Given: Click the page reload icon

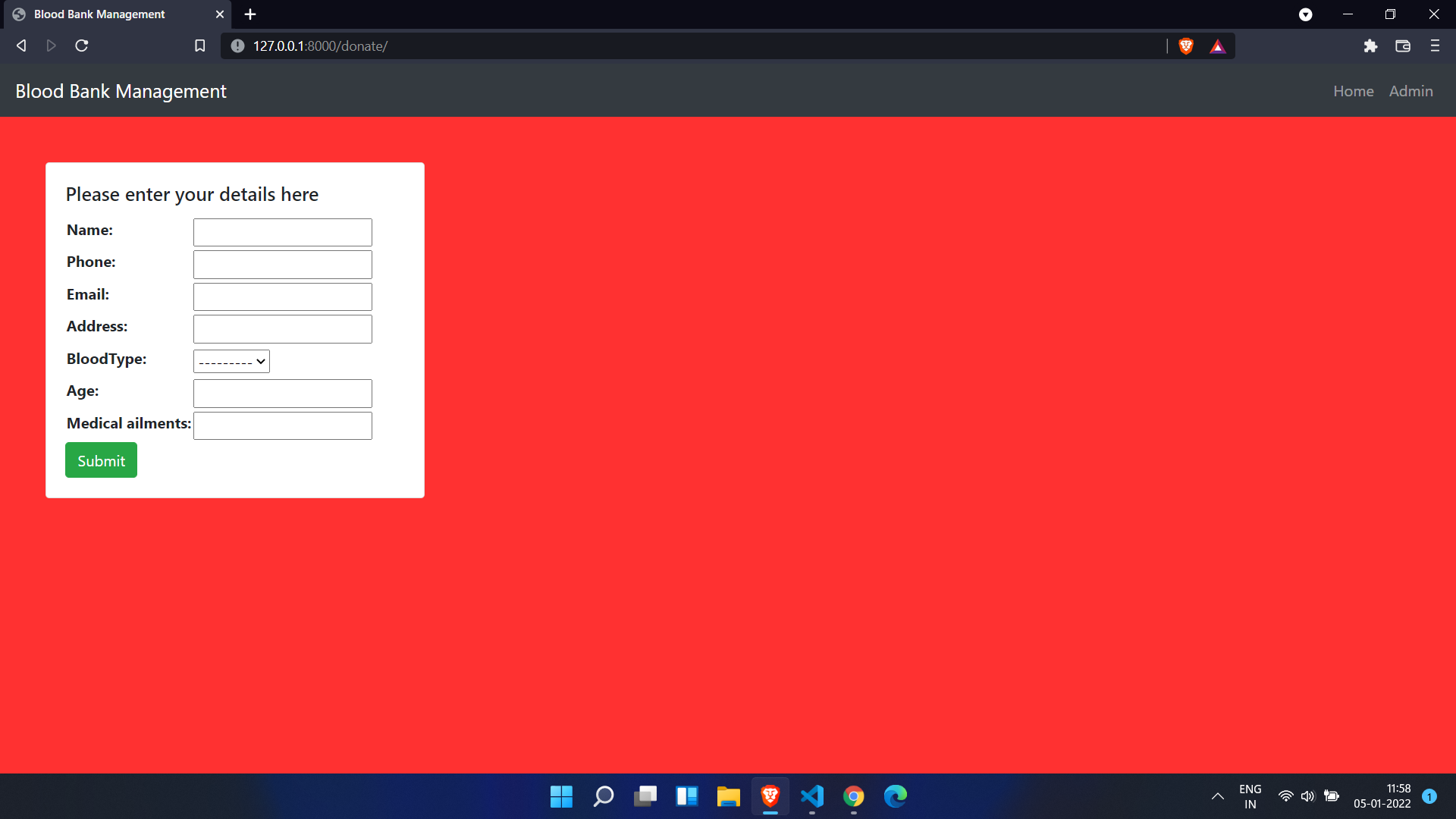Looking at the screenshot, I should coord(82,46).
